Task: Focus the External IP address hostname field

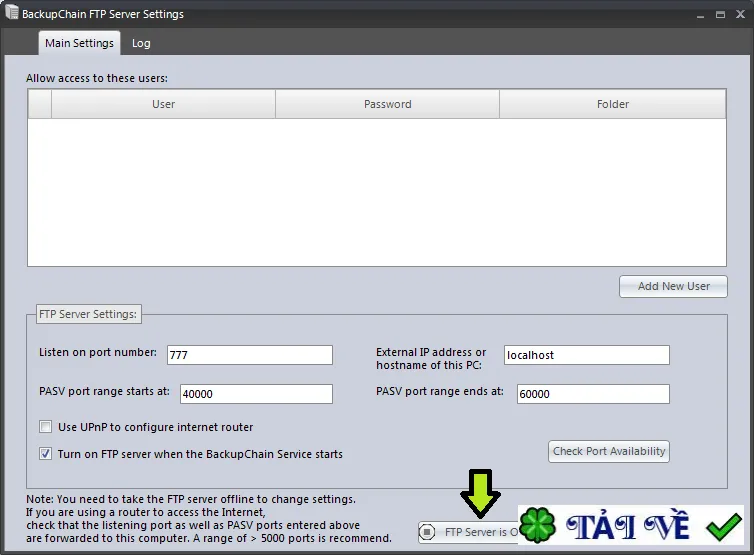Action: [x=587, y=355]
